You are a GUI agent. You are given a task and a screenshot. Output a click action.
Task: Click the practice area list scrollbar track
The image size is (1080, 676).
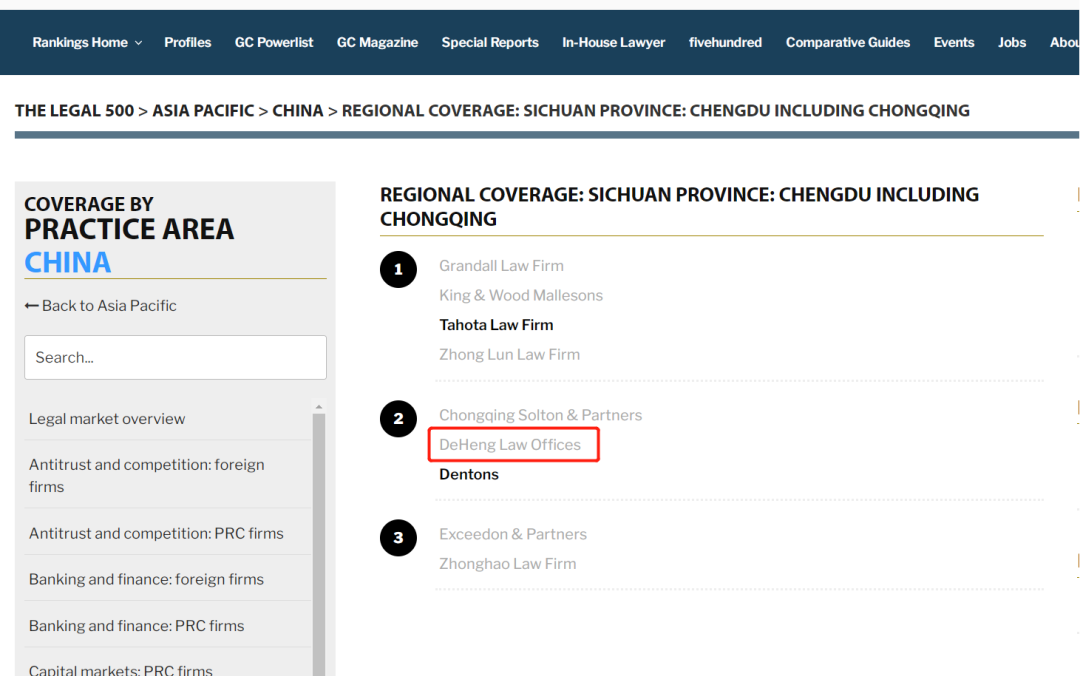coord(318,544)
